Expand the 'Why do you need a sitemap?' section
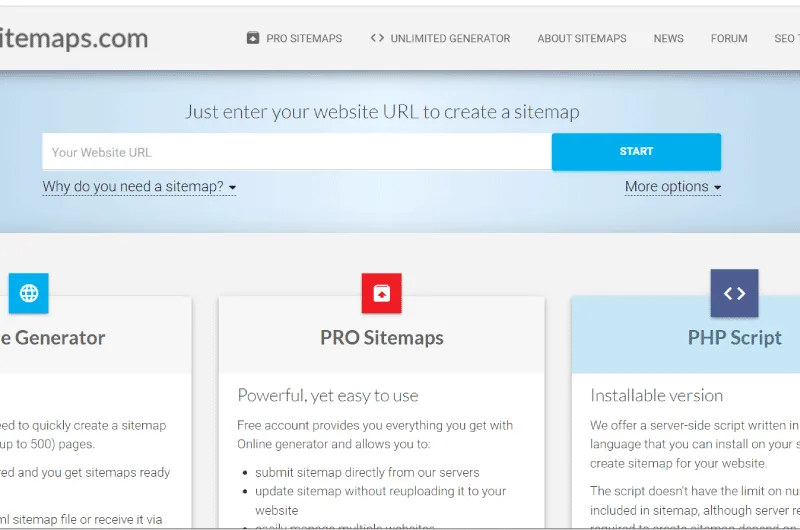Screen dimensions: 800x530 [x=139, y=187]
